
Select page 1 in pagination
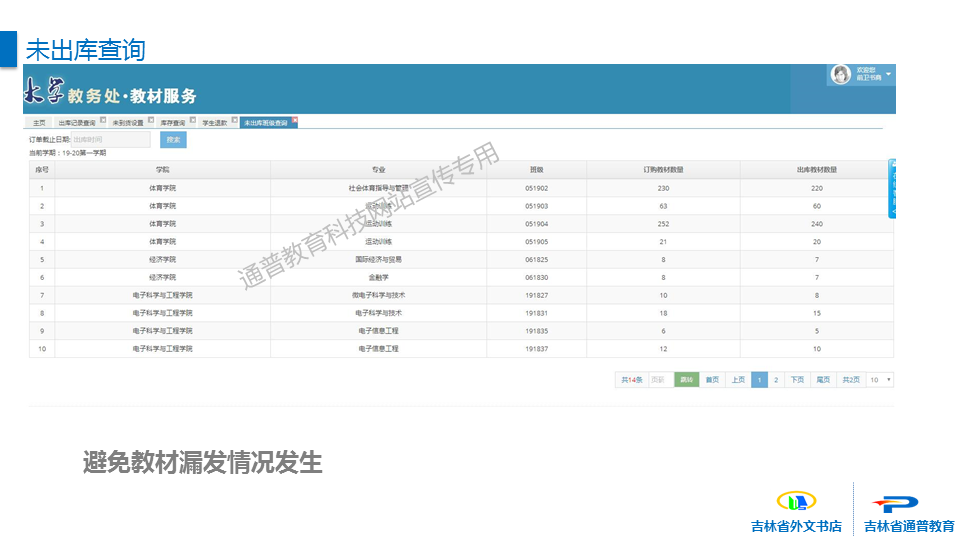pos(759,380)
